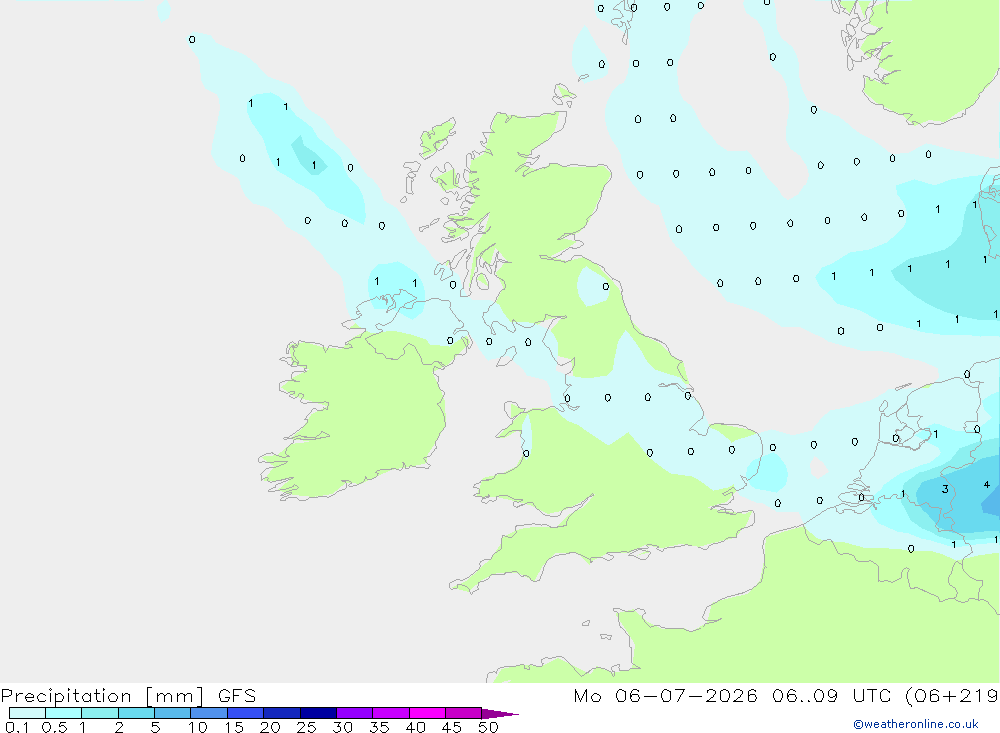Click the 'GFS' model label
The width and height of the screenshot is (1000, 733).
[237, 696]
